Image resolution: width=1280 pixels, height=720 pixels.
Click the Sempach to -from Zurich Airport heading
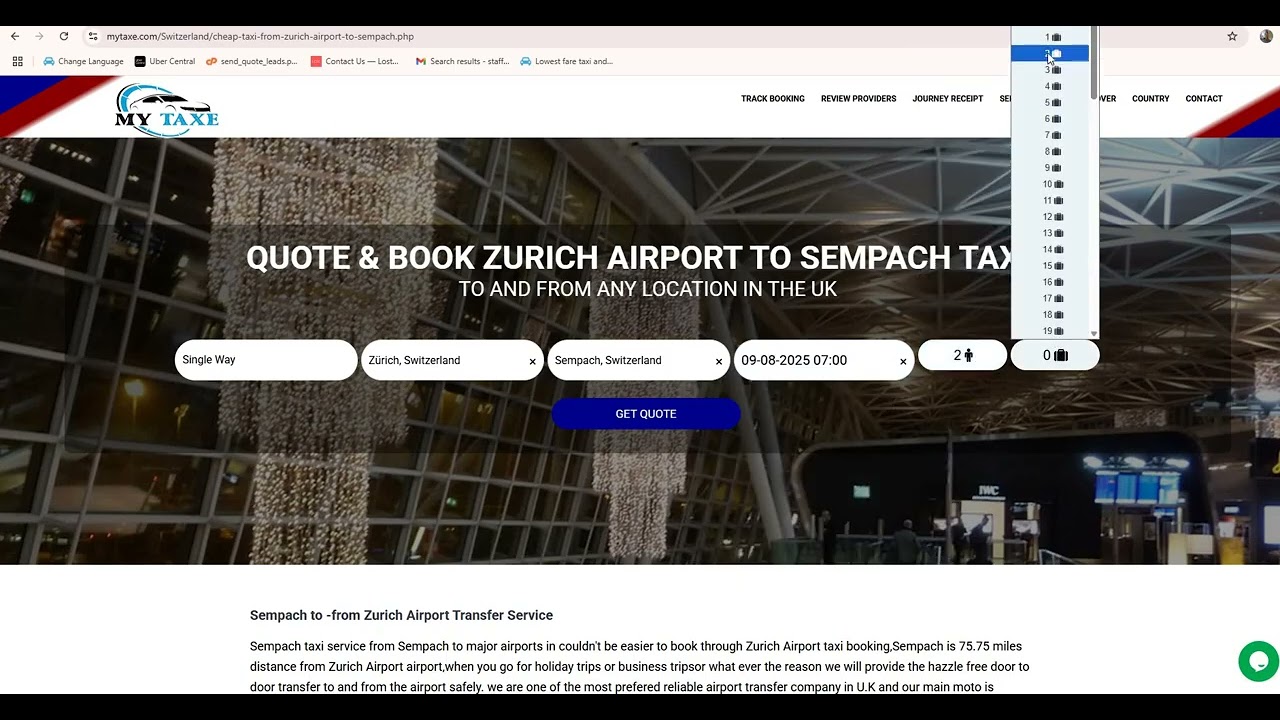pyautogui.click(x=401, y=615)
